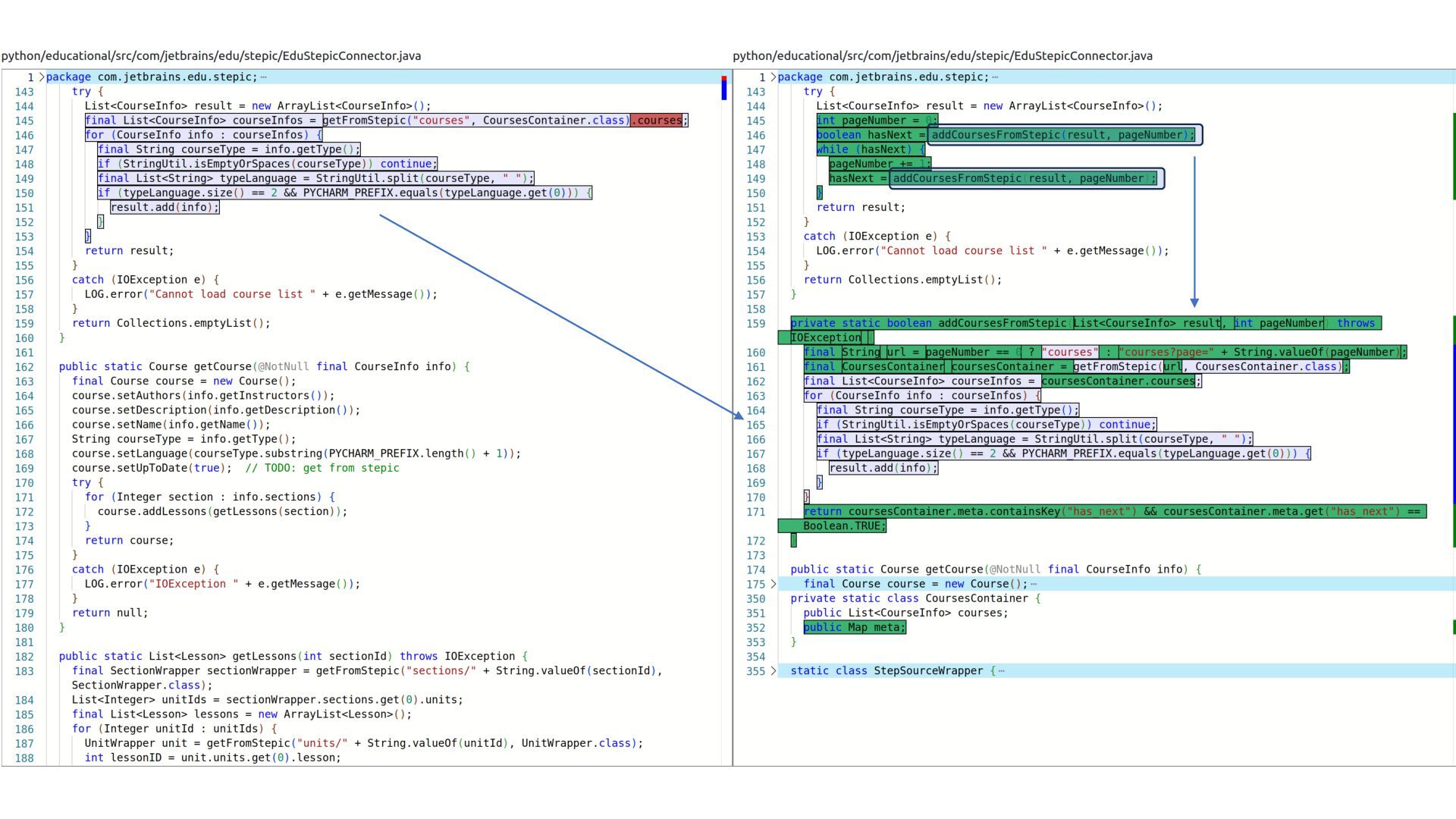This screenshot has height=819, width=1456.
Task: Expand the folded StepSourceWrapper class chevron
Action: [x=773, y=671]
